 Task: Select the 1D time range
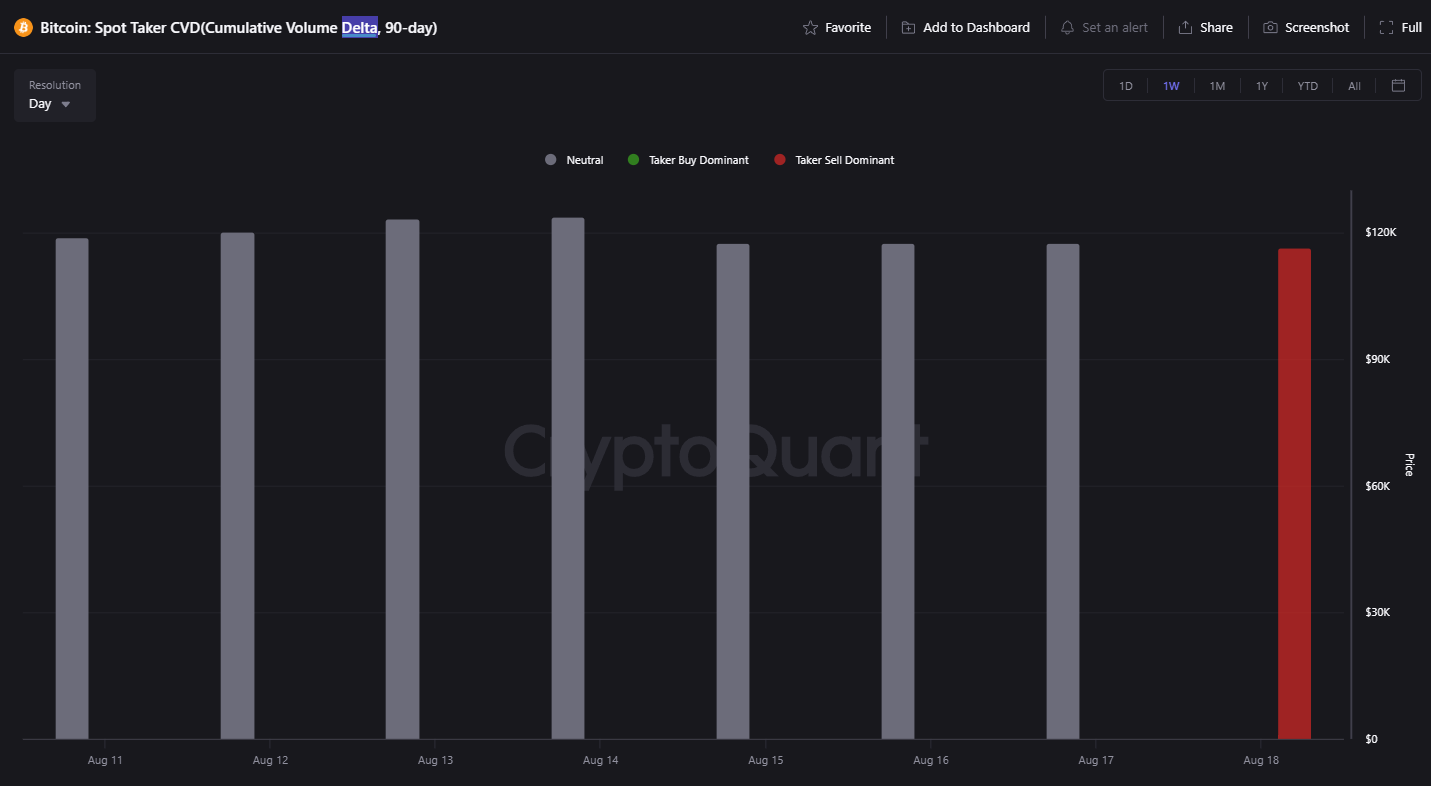click(x=1125, y=86)
